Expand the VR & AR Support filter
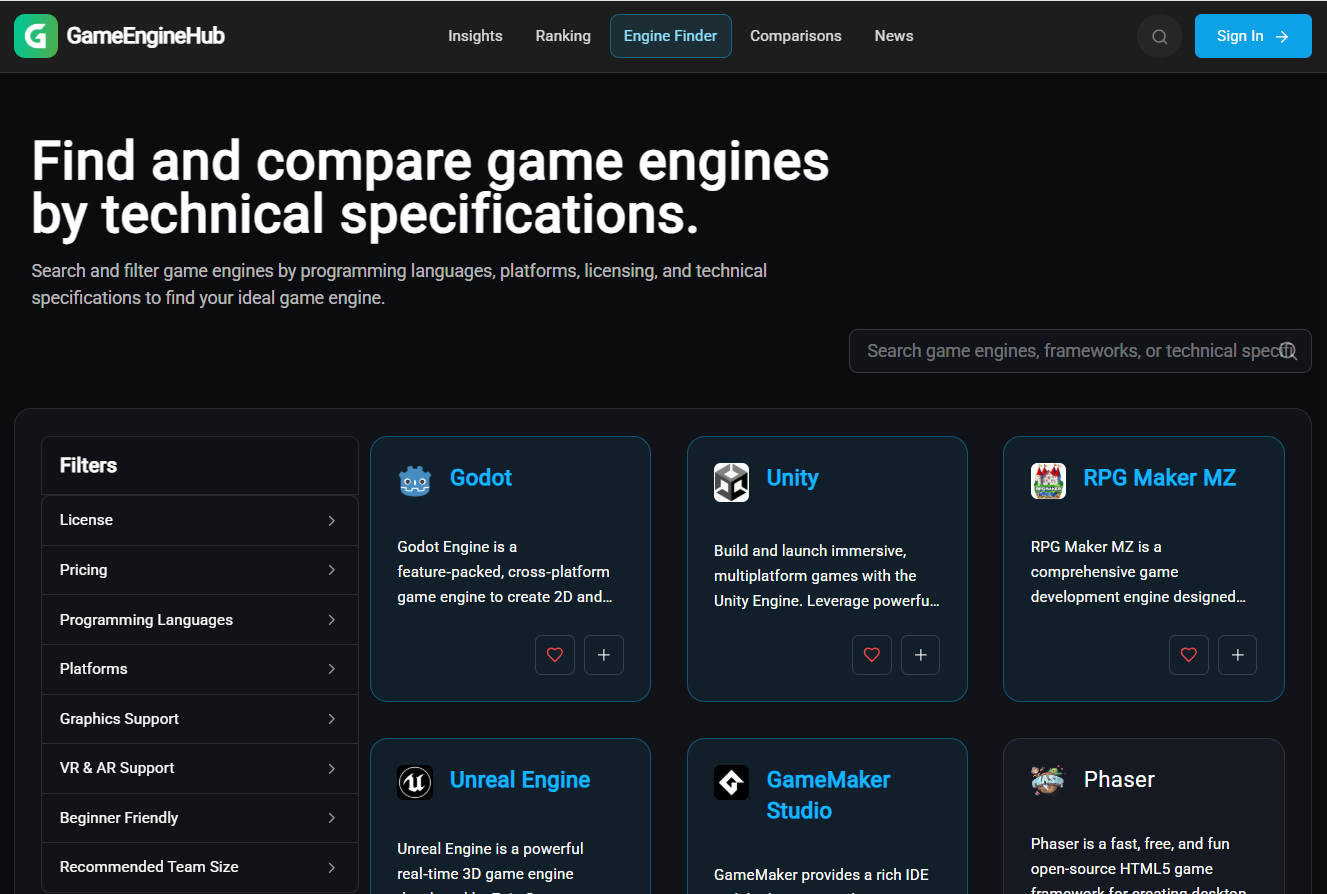This screenshot has width=1327, height=894. point(199,768)
